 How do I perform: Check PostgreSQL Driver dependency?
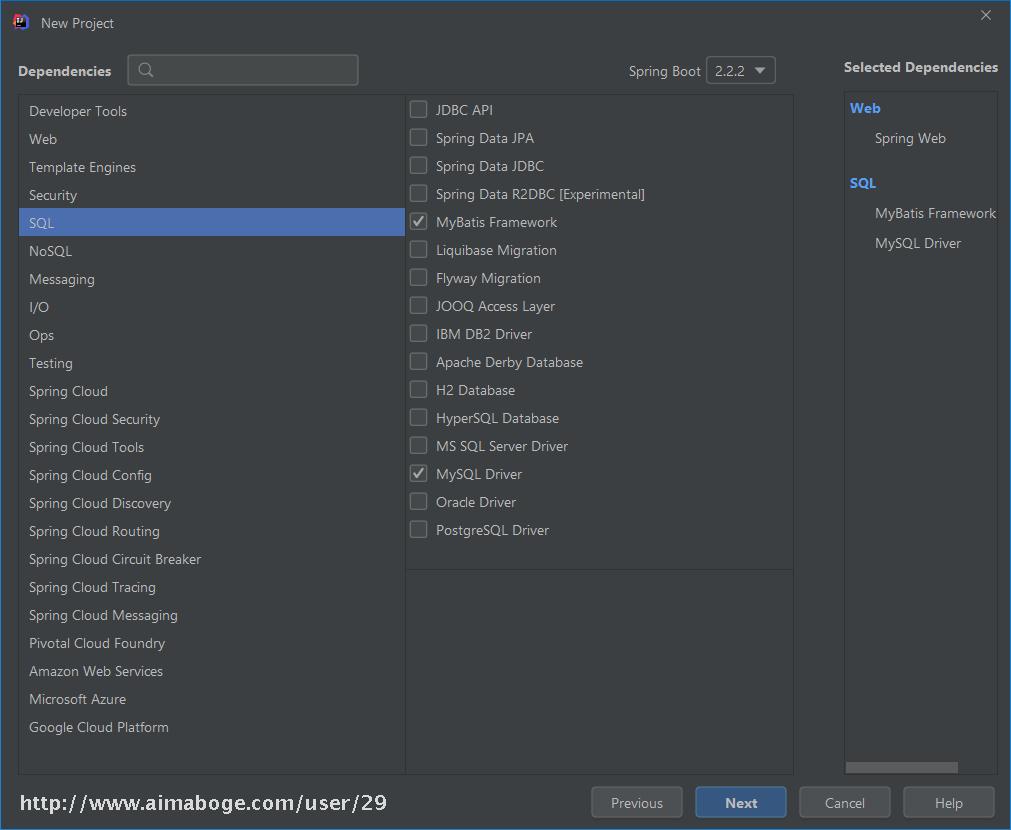[x=418, y=529]
